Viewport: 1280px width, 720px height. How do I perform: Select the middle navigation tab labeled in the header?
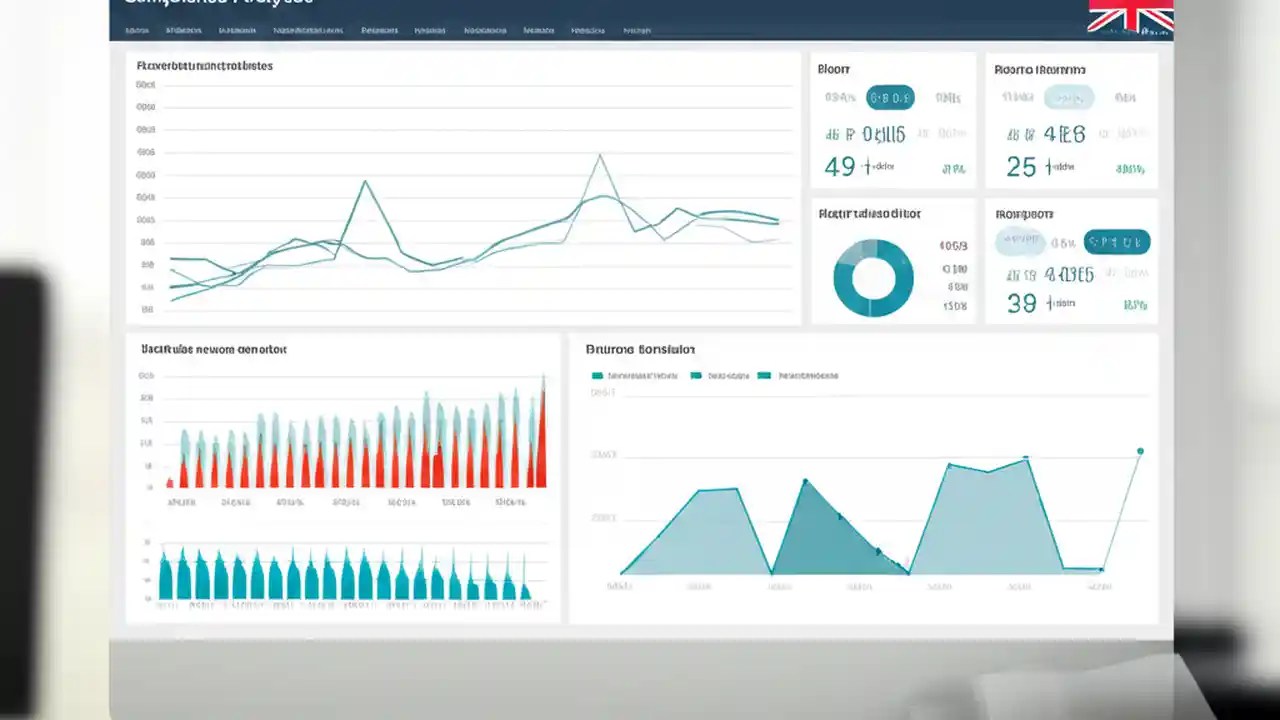(x=430, y=30)
